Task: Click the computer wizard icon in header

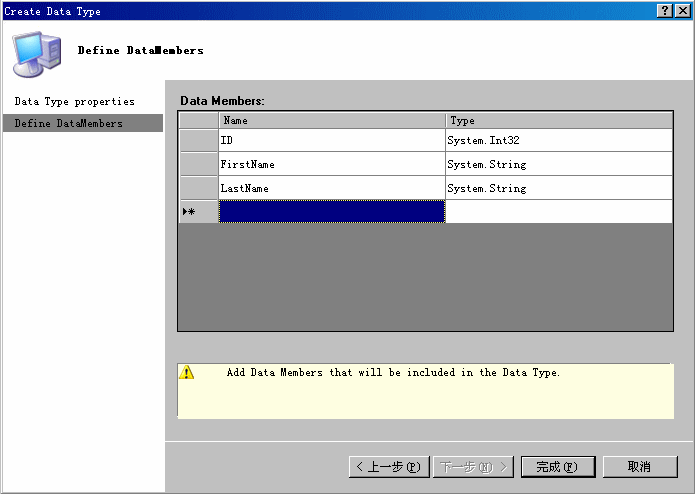Action: tap(35, 53)
